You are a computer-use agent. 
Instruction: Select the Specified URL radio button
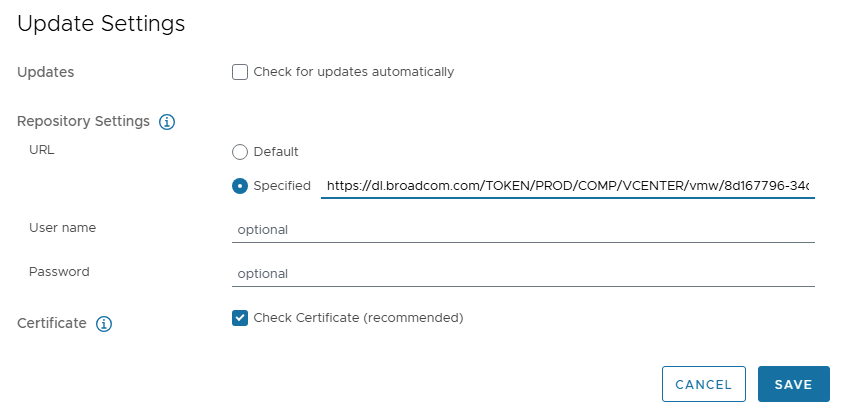pyautogui.click(x=240, y=186)
